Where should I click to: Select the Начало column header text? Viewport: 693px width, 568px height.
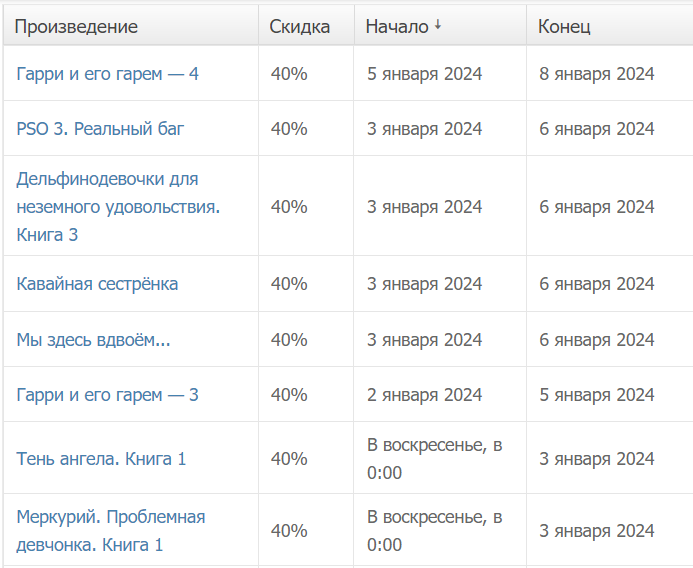pyautogui.click(x=397, y=26)
